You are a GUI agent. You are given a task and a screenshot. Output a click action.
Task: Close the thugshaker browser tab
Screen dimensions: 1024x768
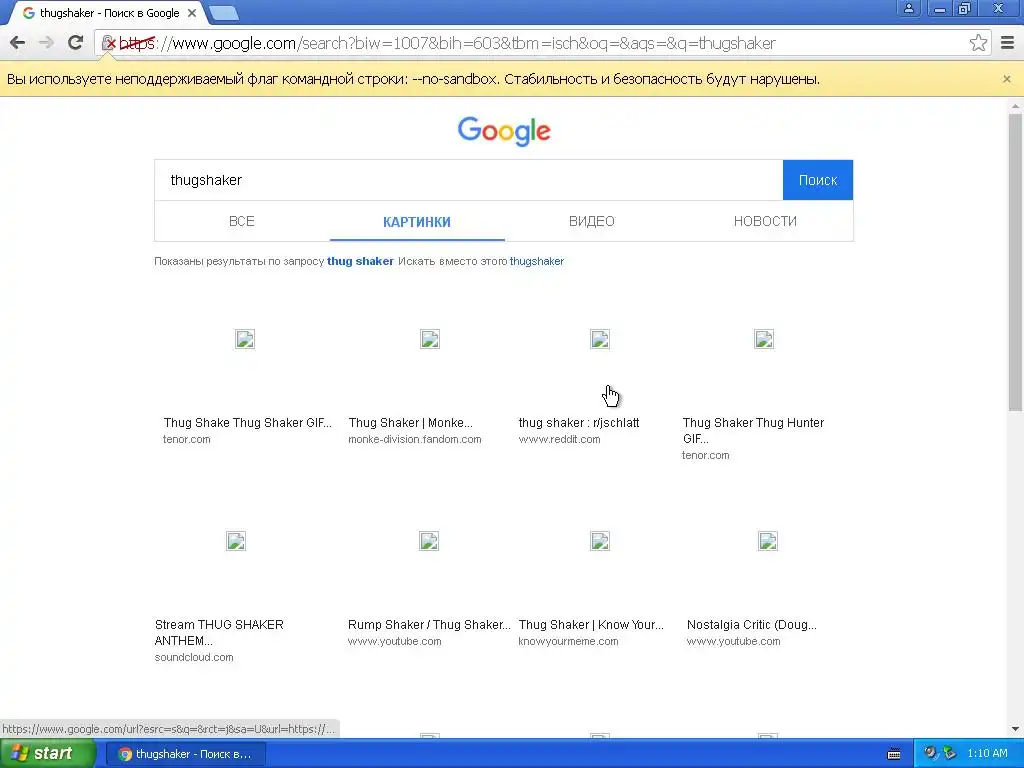192,13
